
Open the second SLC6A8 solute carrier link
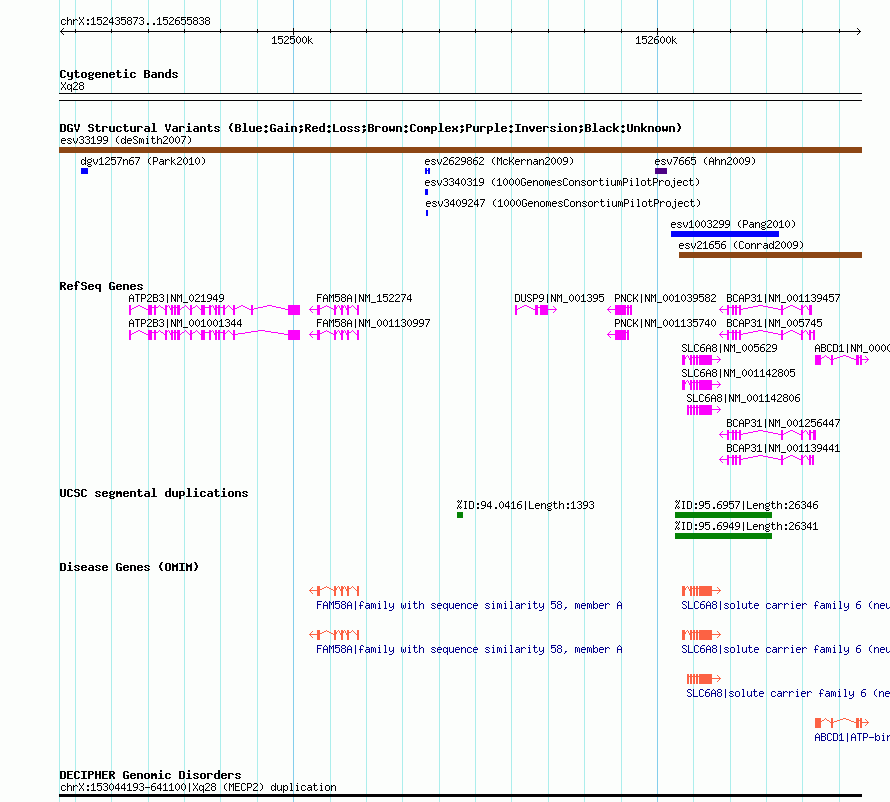coord(786,649)
